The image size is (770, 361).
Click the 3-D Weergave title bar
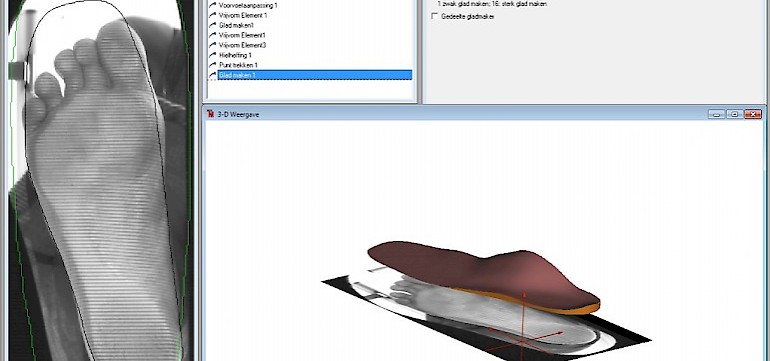(457, 114)
